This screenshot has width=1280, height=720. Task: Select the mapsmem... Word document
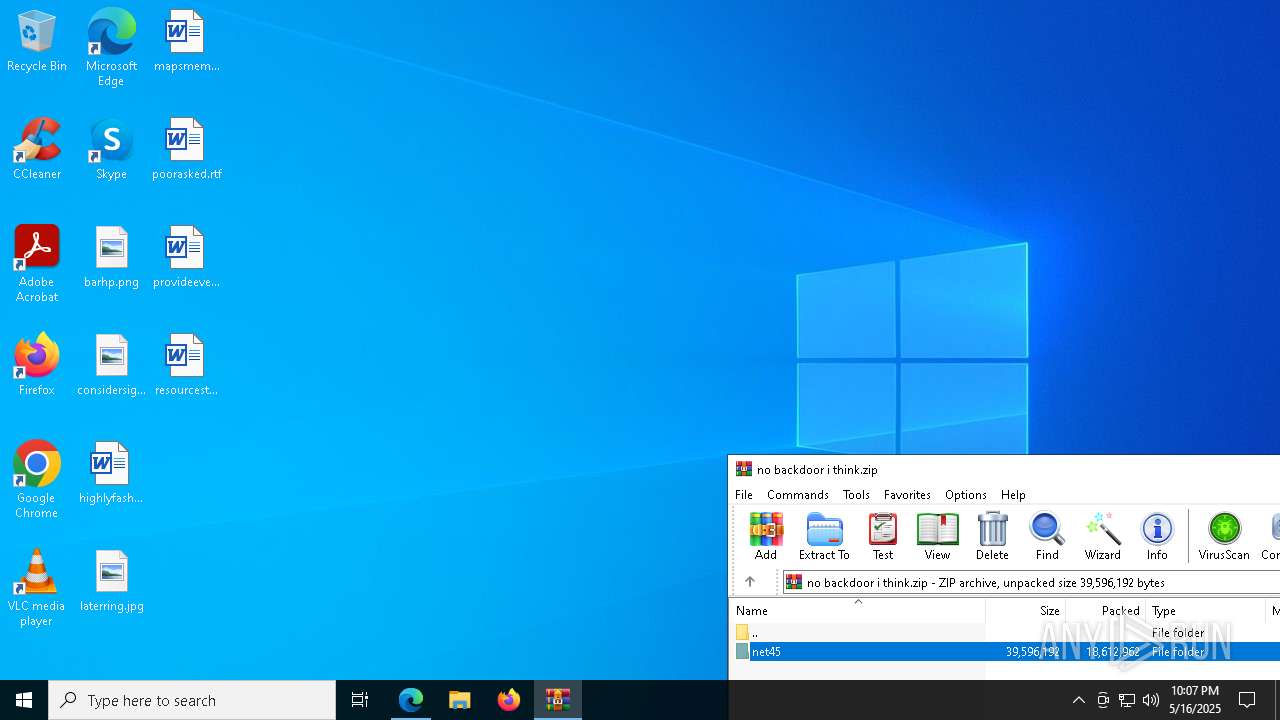click(x=186, y=42)
